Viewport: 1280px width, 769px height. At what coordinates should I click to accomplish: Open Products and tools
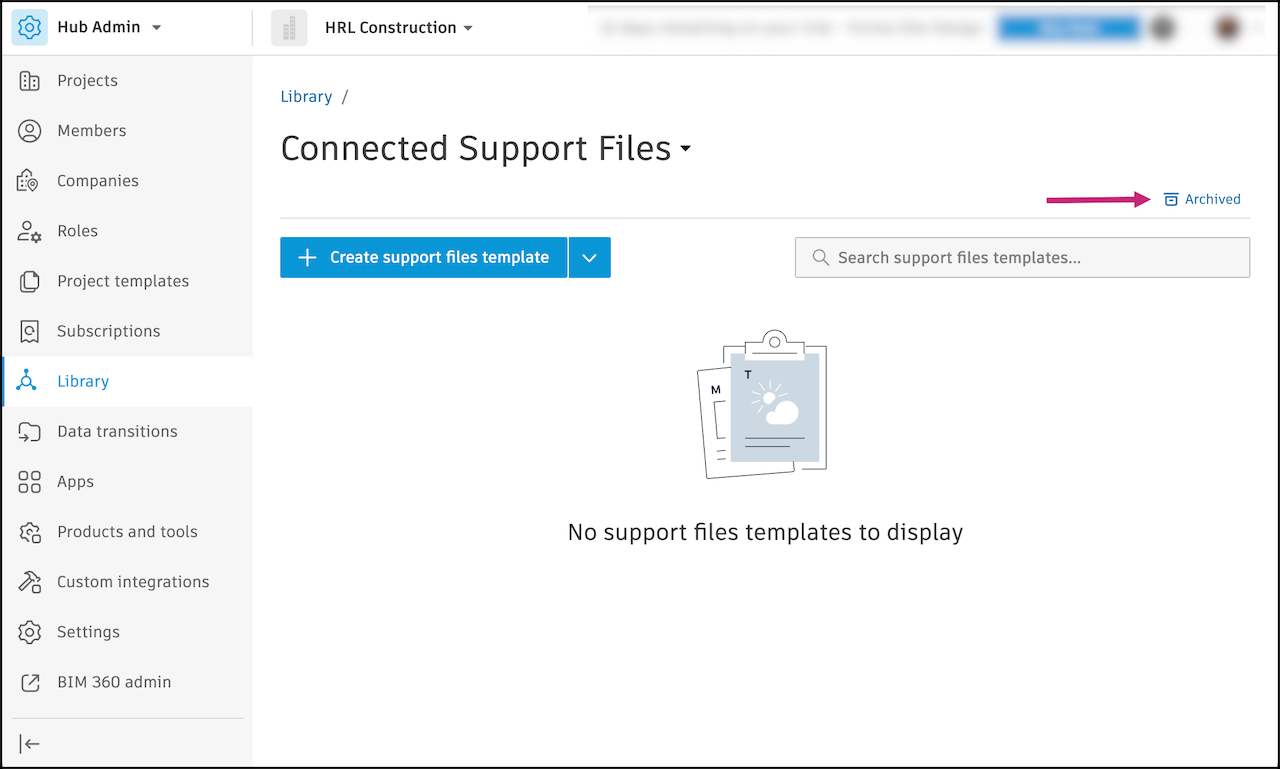point(126,531)
